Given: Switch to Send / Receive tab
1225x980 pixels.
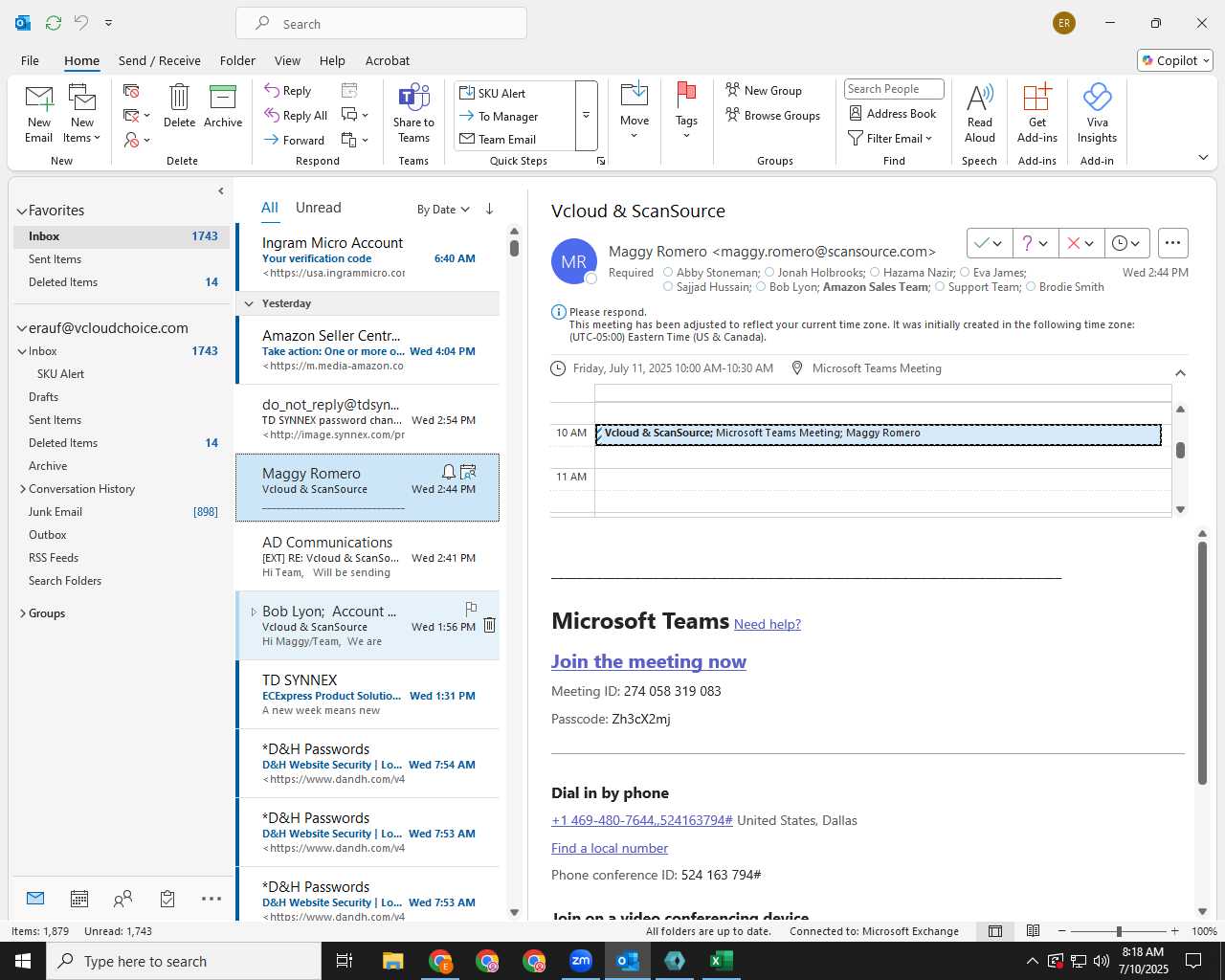Looking at the screenshot, I should [x=160, y=60].
